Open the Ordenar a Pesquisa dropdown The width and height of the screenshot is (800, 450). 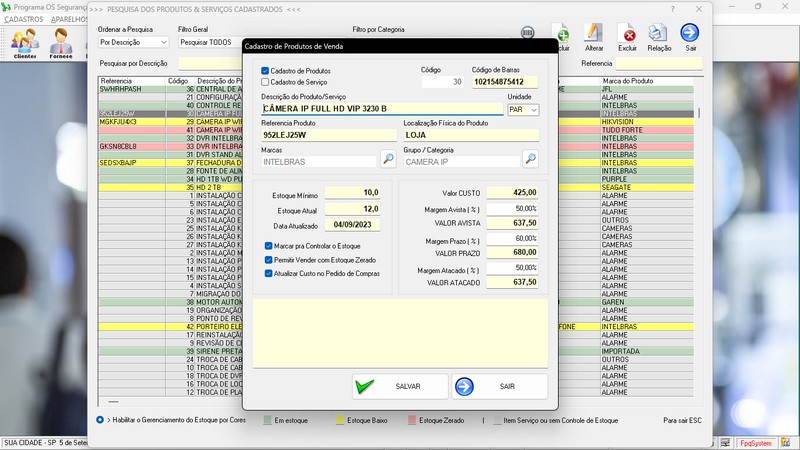pyautogui.click(x=133, y=42)
